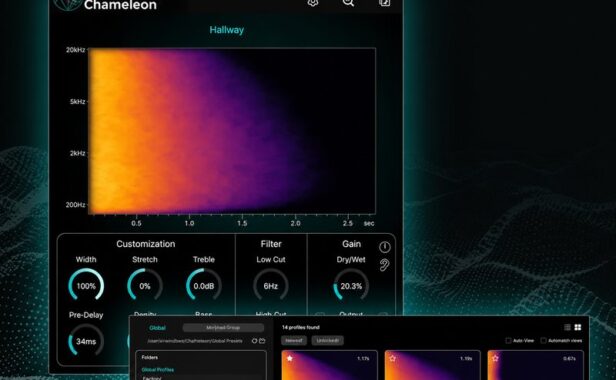Viewport: 616px width, 380px height.
Task: Open the 0.67s profile thumbnail
Action: [x=535, y=365]
